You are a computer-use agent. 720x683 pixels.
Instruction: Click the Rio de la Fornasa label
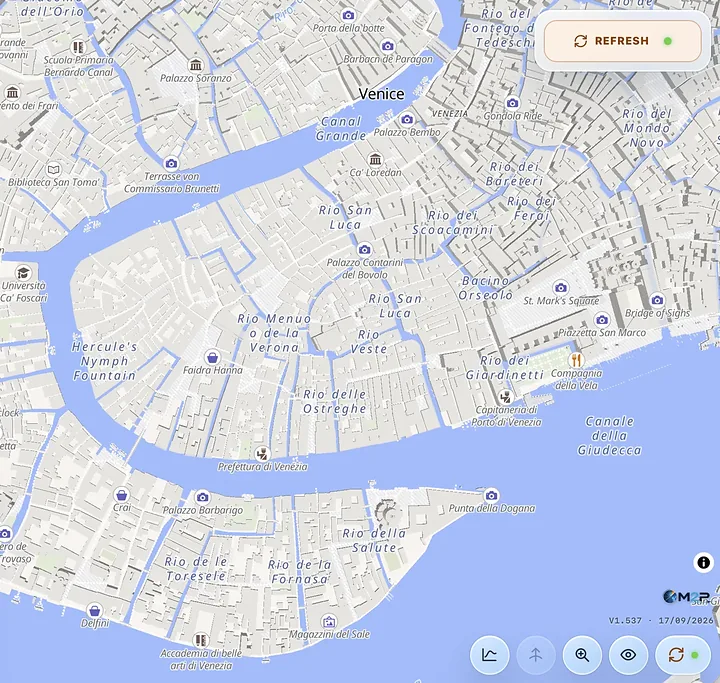pos(300,571)
